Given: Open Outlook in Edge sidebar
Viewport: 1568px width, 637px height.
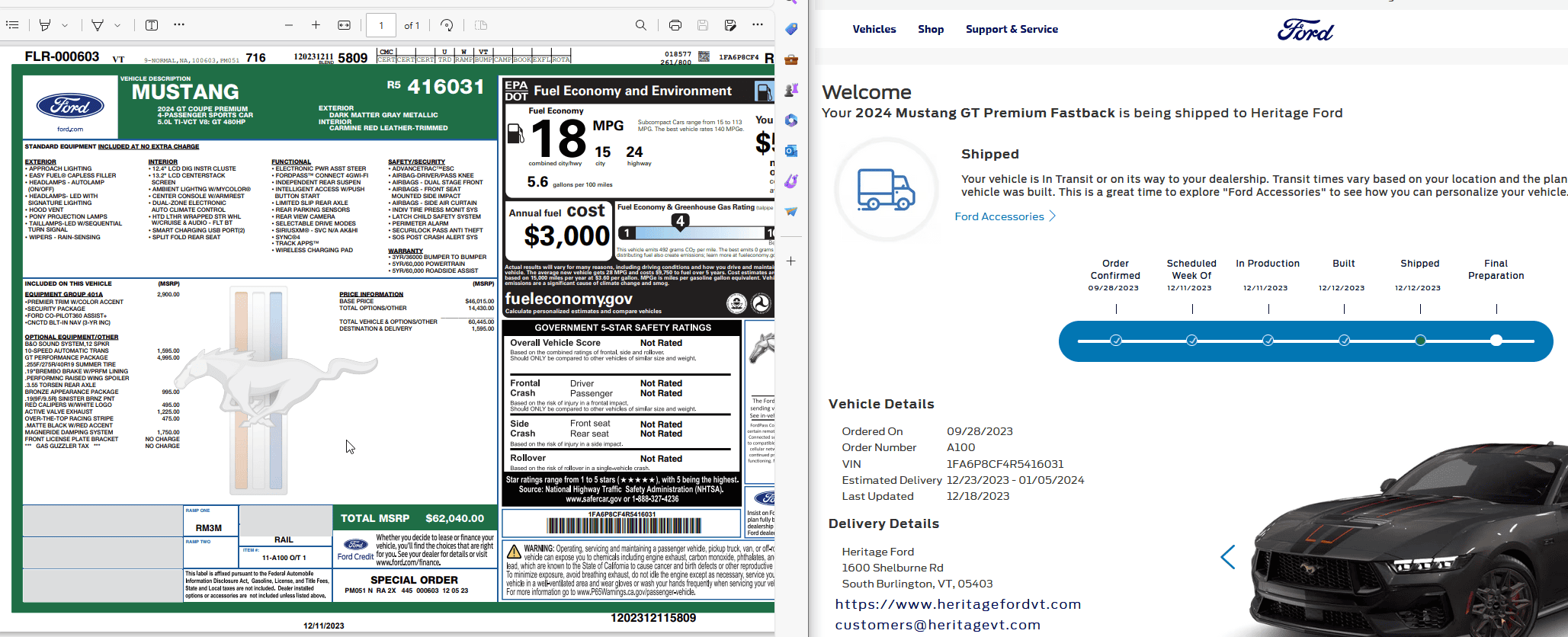Looking at the screenshot, I should (791, 151).
